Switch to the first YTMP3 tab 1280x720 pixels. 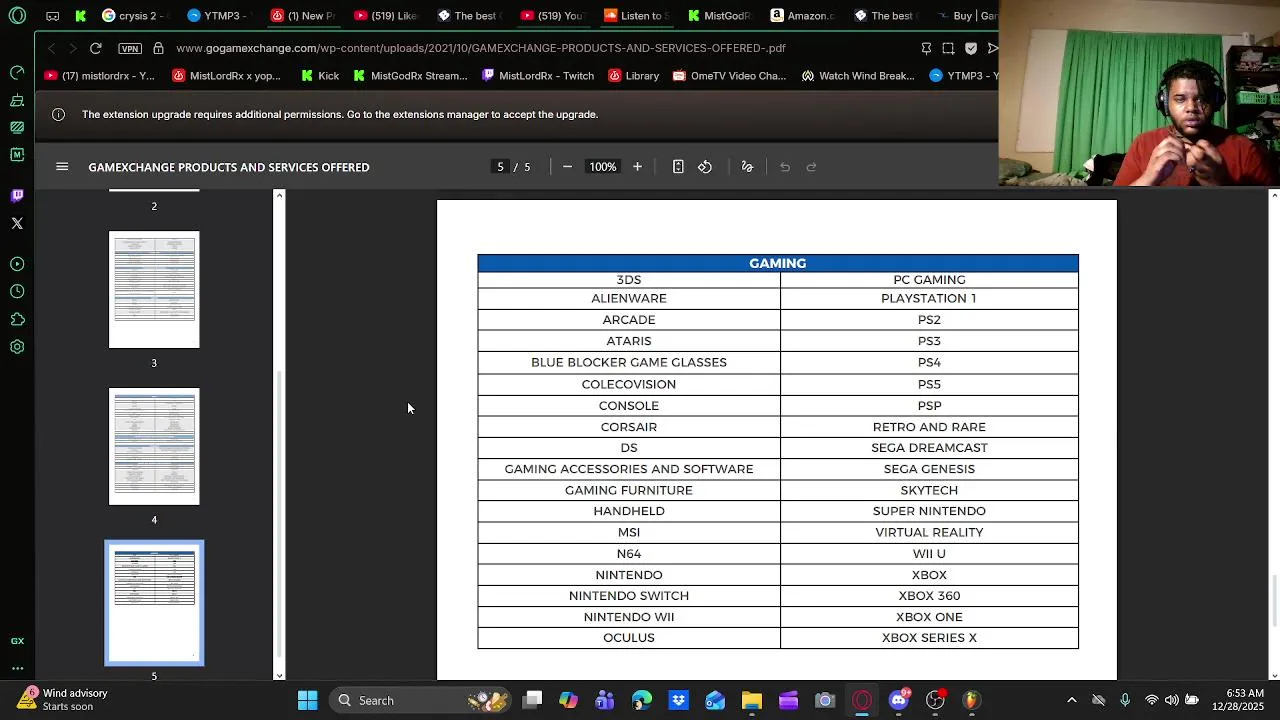[213, 16]
